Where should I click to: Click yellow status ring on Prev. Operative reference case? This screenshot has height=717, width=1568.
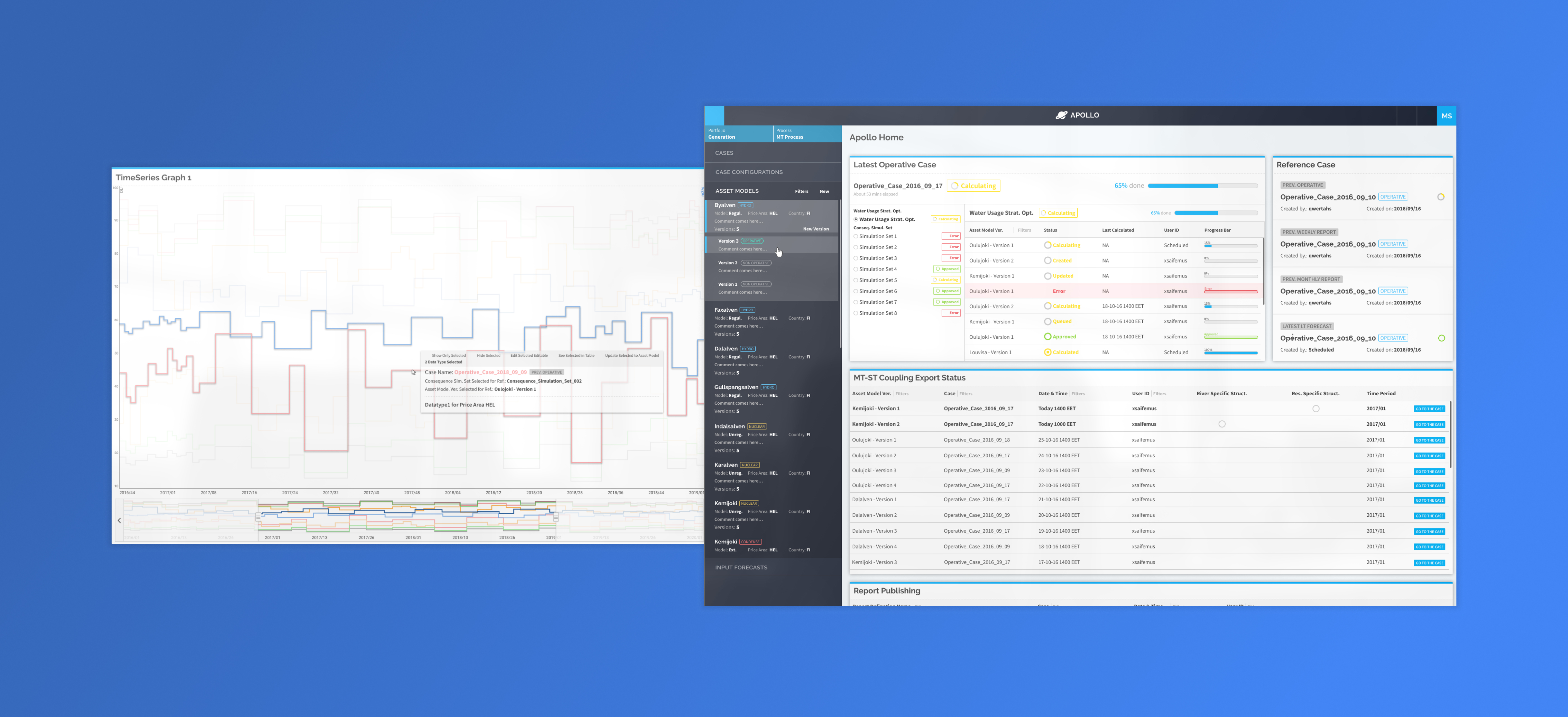pyautogui.click(x=1441, y=197)
